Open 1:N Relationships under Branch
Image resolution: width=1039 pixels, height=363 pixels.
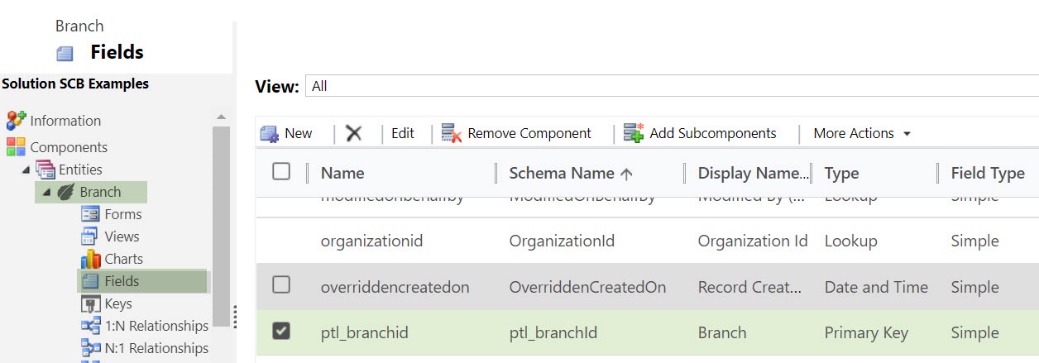(x=156, y=326)
